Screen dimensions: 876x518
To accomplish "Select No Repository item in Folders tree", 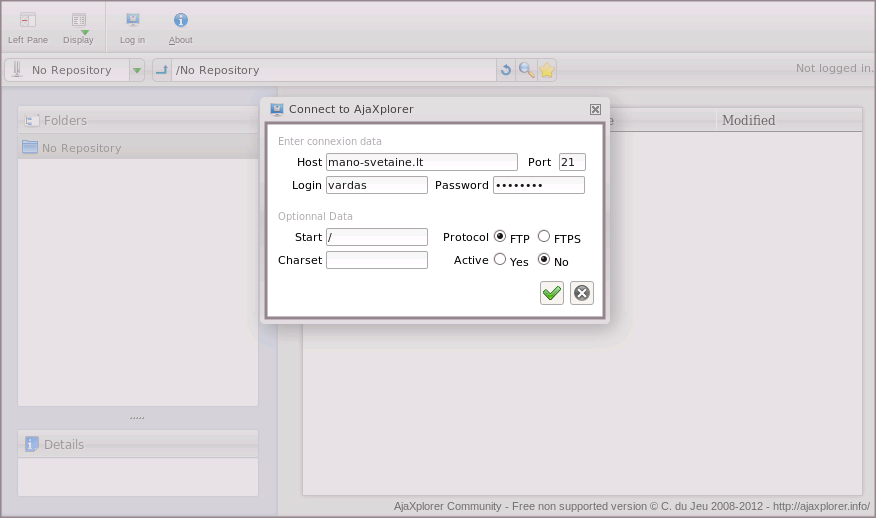I will click(81, 148).
